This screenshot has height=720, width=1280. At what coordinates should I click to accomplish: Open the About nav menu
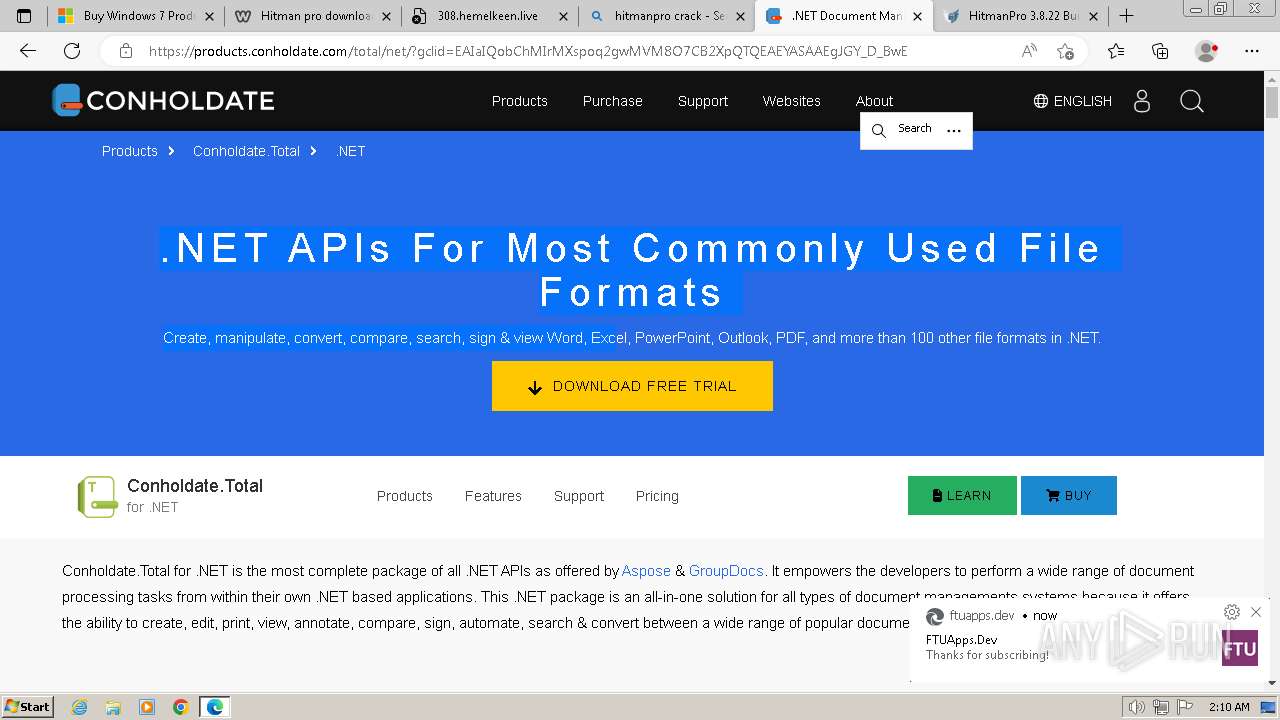(874, 101)
